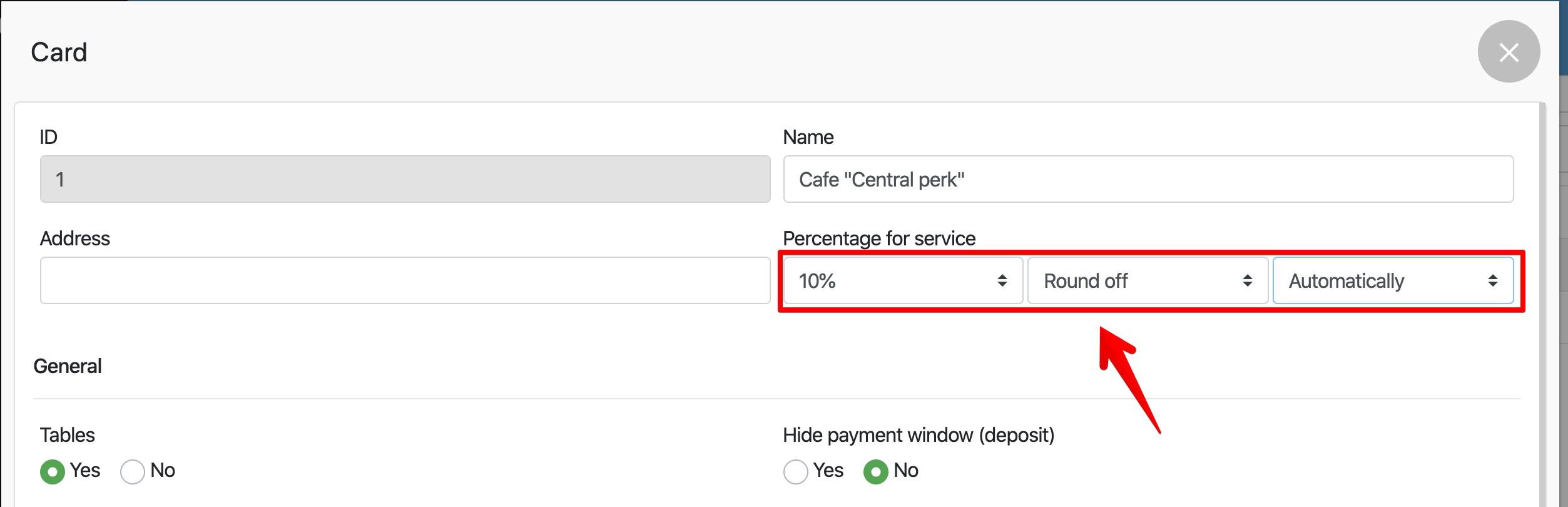Select Yes for Hide payment window
1568x507 pixels.
[795, 471]
